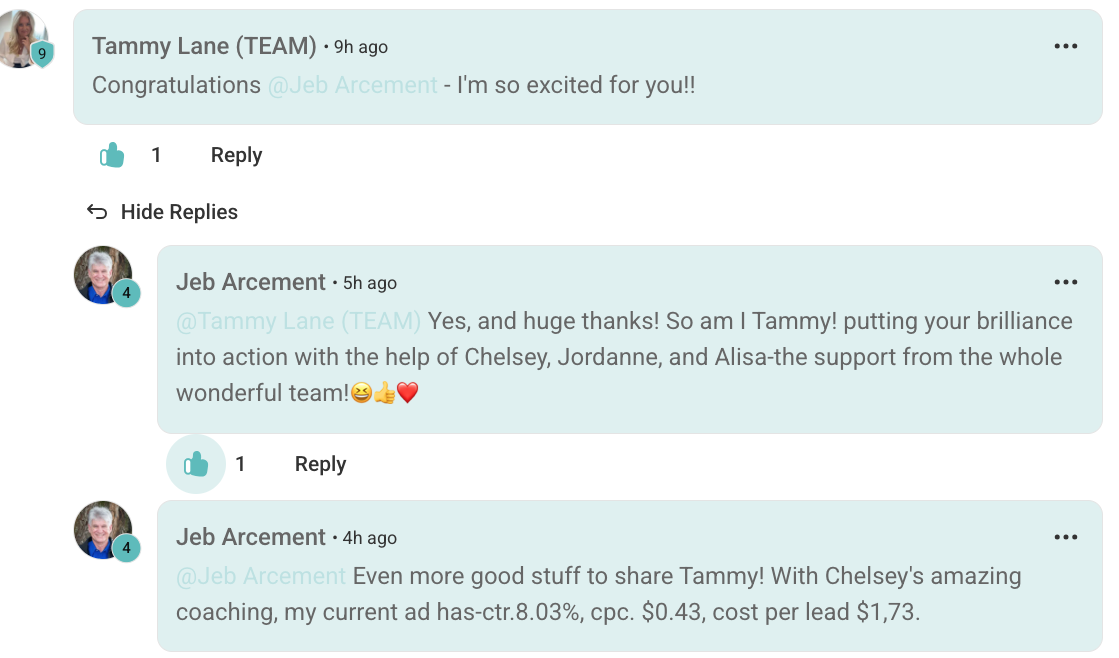This screenshot has height=658, width=1119.
Task: Open three-dot menu on Jeb's 4h ago reply
Action: [x=1065, y=537]
